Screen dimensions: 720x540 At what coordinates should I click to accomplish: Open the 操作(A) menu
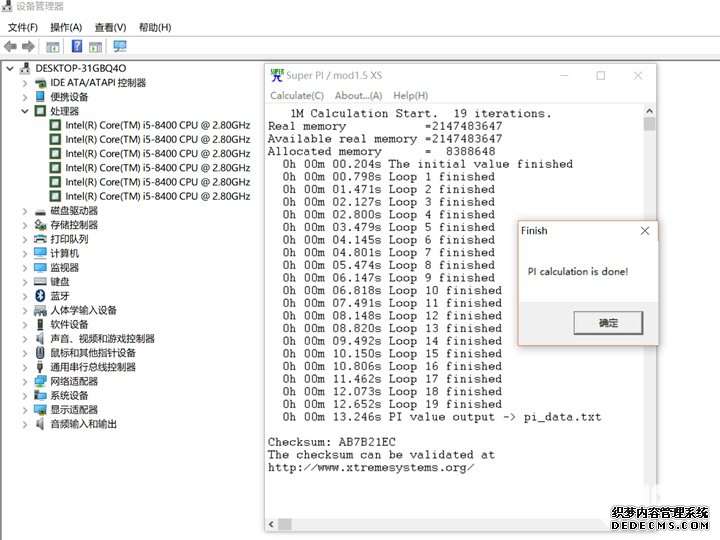coord(66,28)
